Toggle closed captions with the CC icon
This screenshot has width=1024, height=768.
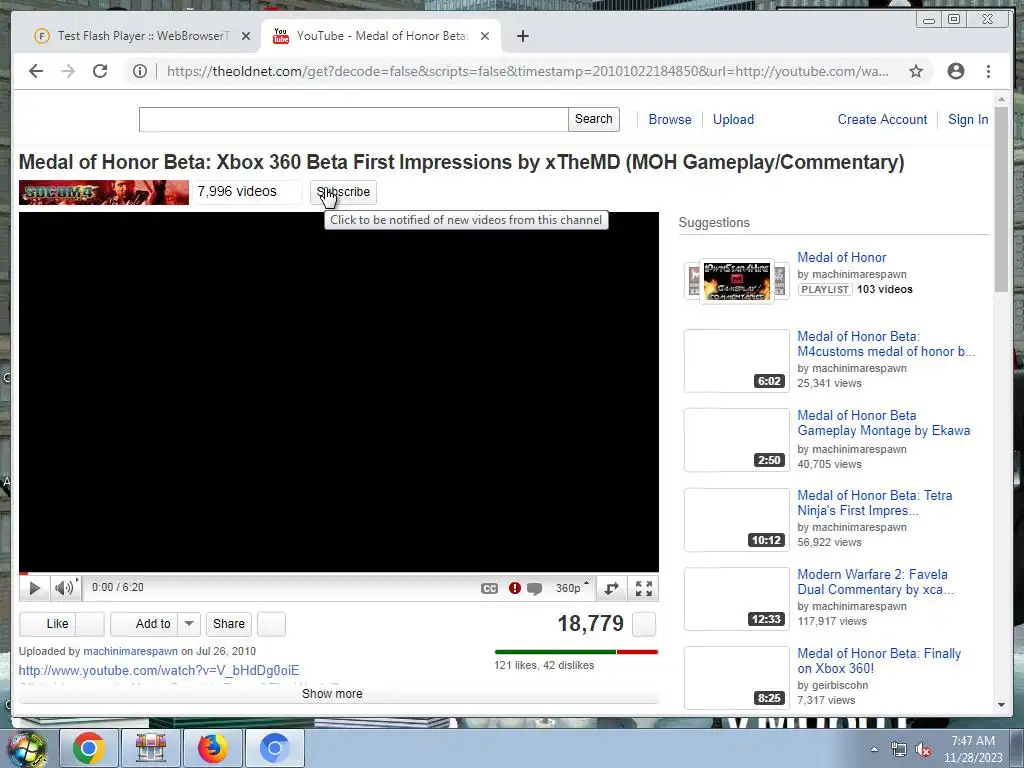coord(489,588)
